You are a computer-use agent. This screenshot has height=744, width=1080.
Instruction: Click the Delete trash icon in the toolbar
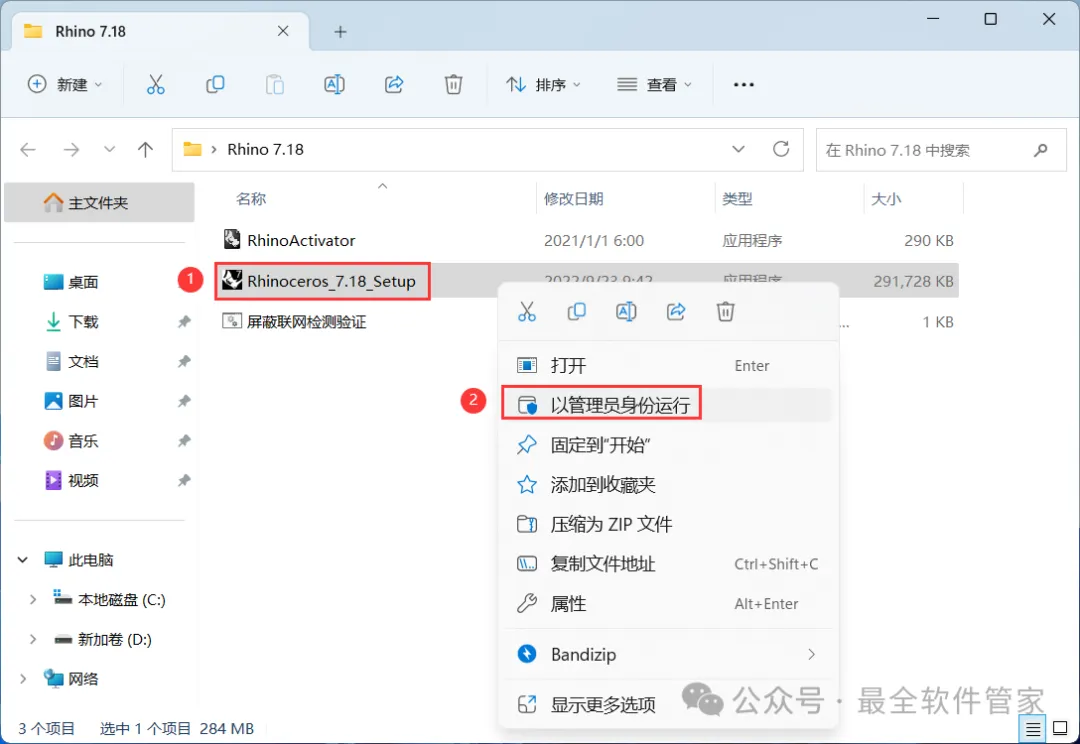tap(453, 85)
